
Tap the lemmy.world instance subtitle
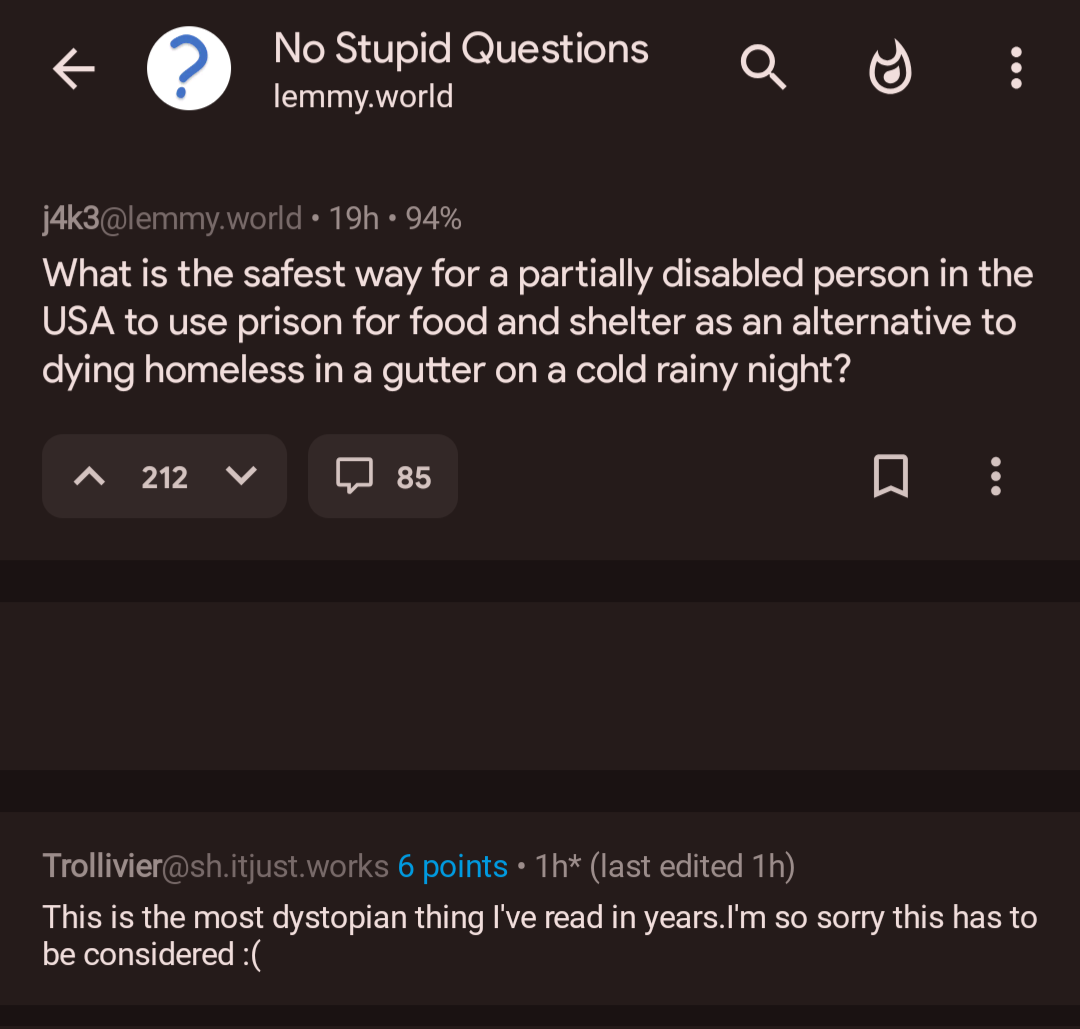(x=364, y=97)
